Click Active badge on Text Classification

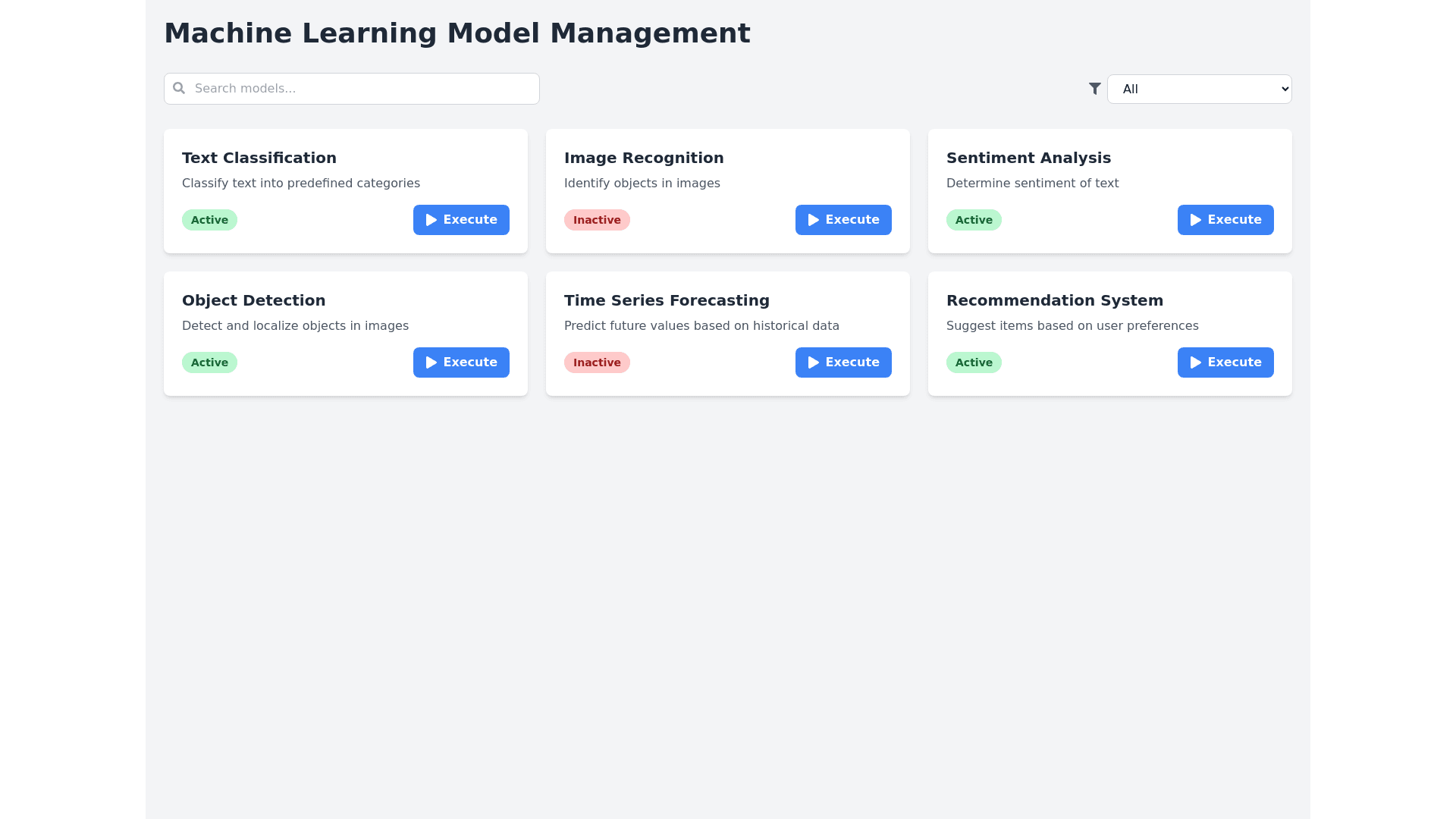point(209,220)
